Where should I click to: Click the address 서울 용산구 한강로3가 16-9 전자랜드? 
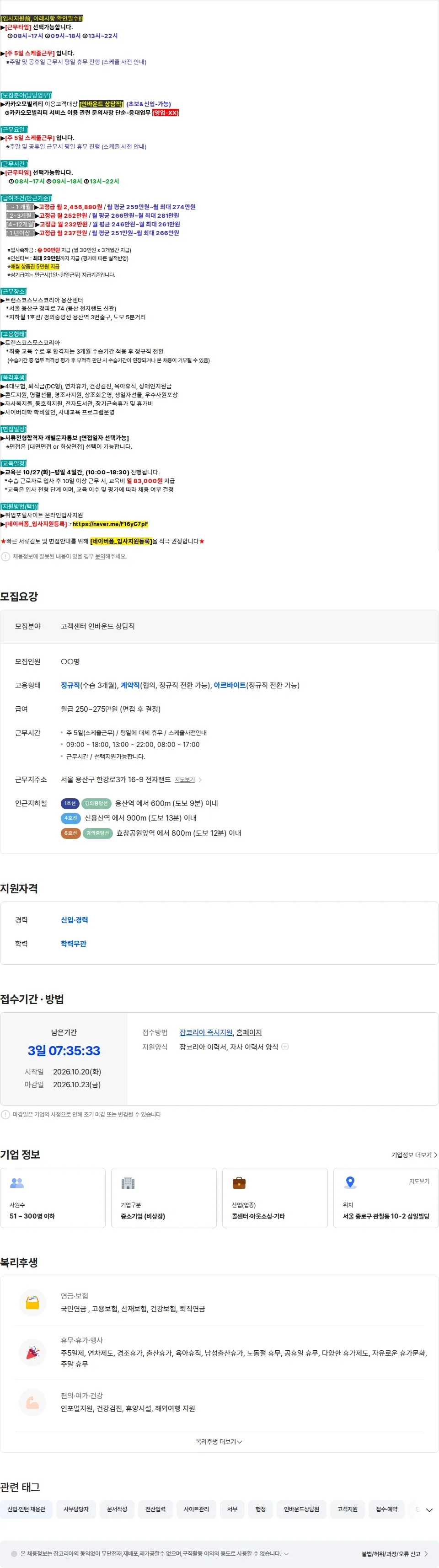point(116,780)
